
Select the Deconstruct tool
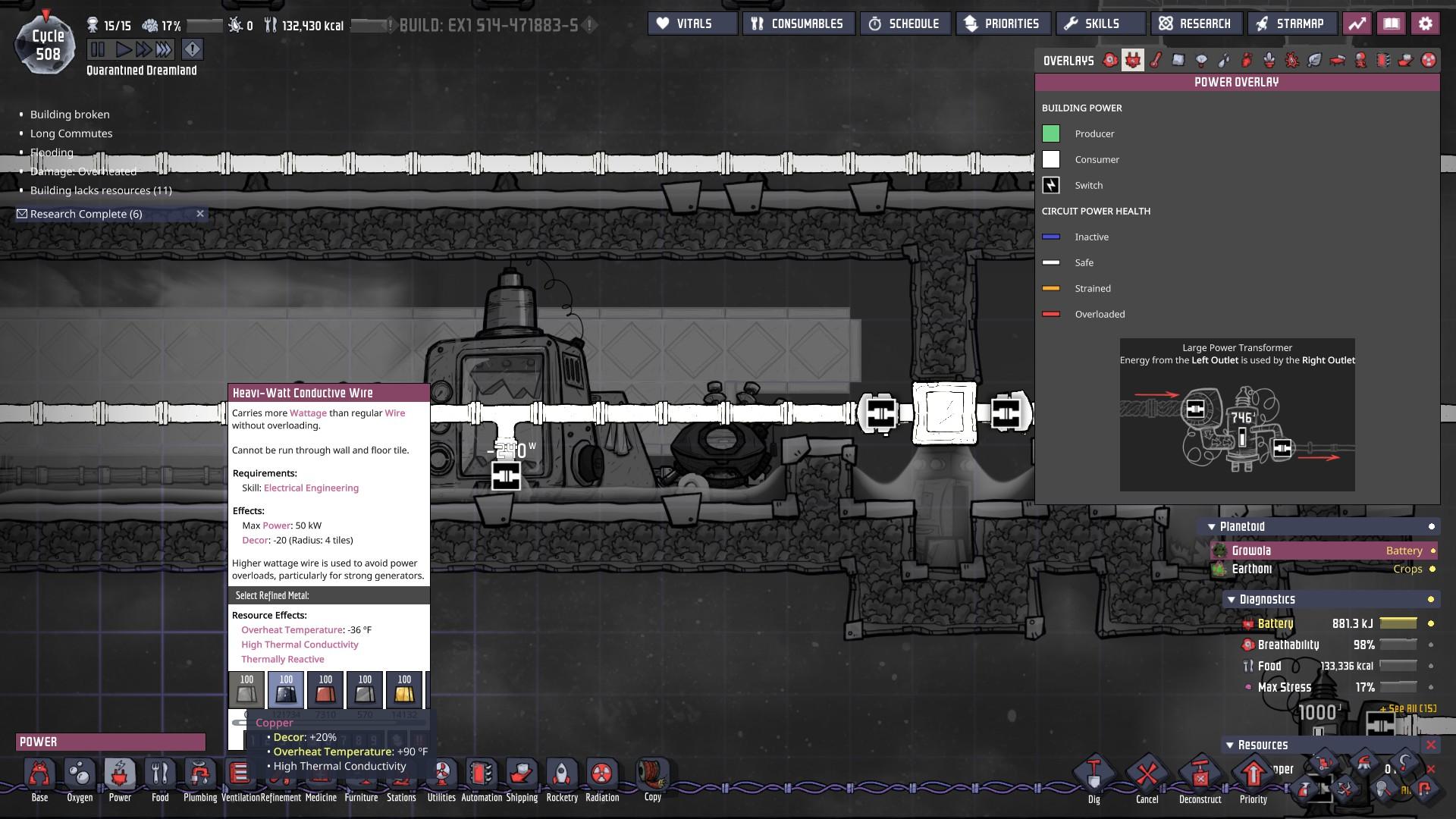[1200, 775]
